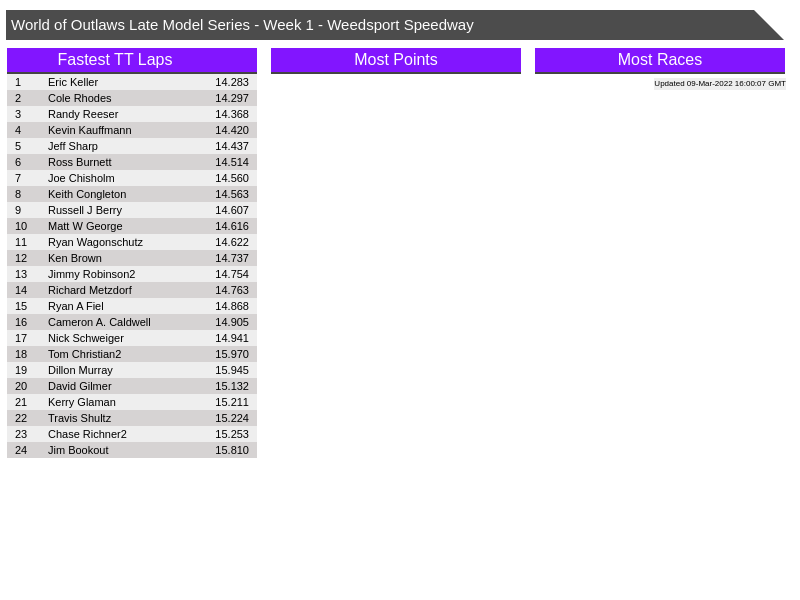This screenshot has width=800, height=600.
Task: Select the Most Points header
Action: pos(395,60)
